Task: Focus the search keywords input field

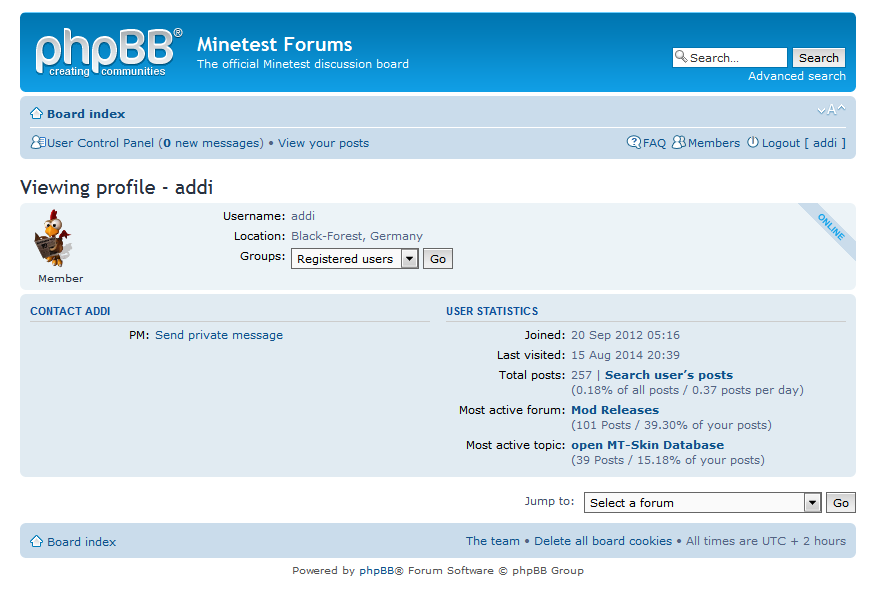Action: [x=736, y=58]
